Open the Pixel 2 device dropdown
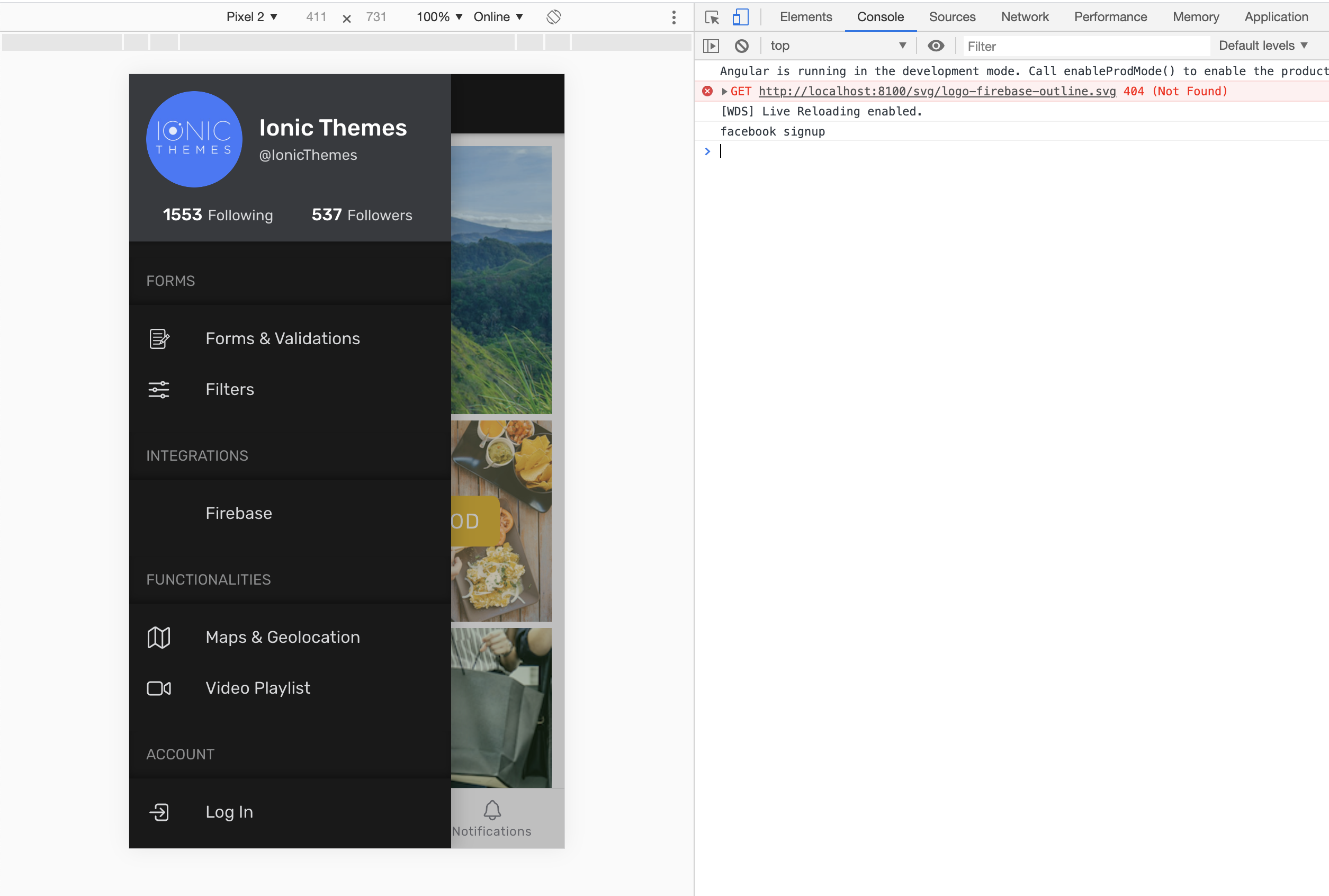 coord(252,17)
